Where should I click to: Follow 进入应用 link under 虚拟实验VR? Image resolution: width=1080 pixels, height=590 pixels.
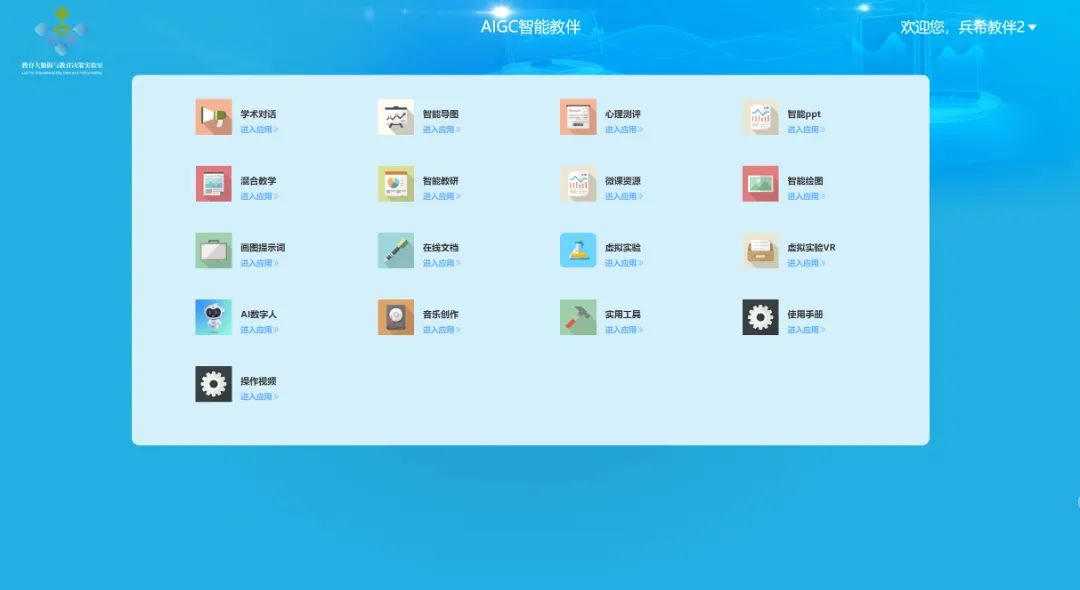click(x=805, y=264)
